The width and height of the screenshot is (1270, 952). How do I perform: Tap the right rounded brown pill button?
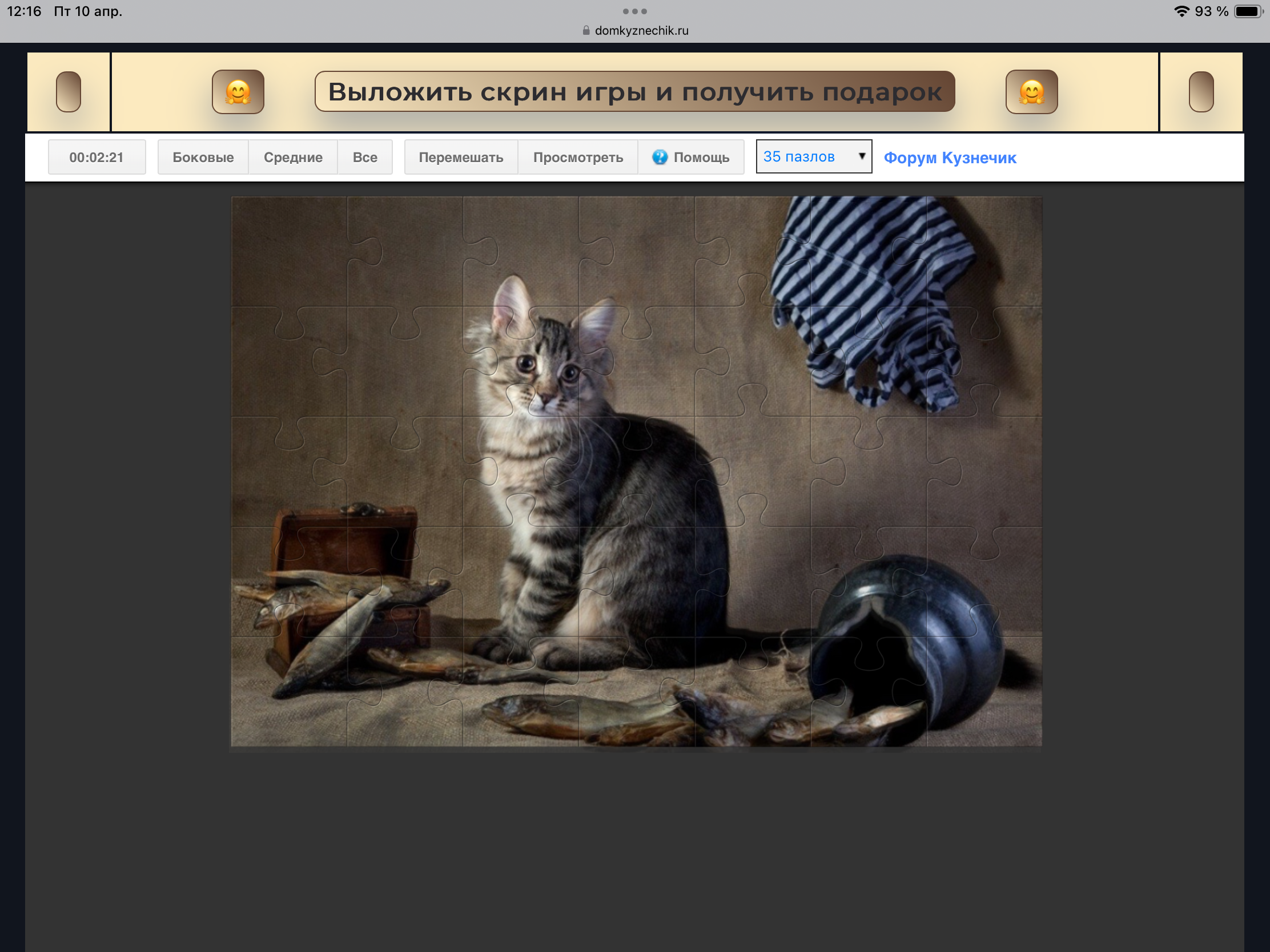point(1200,92)
